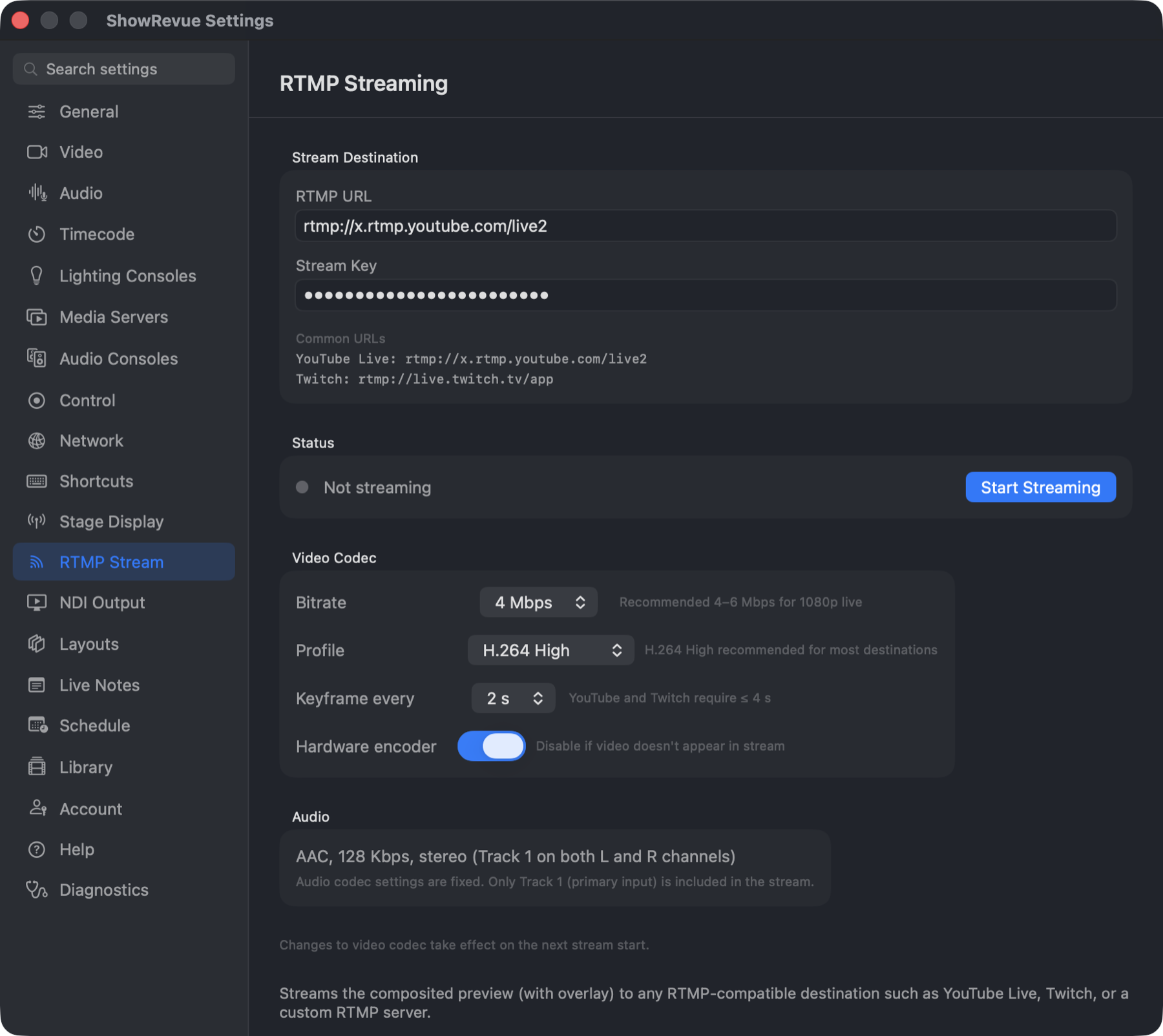Screen dimensions: 1163x1036
Task: Go to Network settings
Action: pyautogui.click(x=123, y=441)
